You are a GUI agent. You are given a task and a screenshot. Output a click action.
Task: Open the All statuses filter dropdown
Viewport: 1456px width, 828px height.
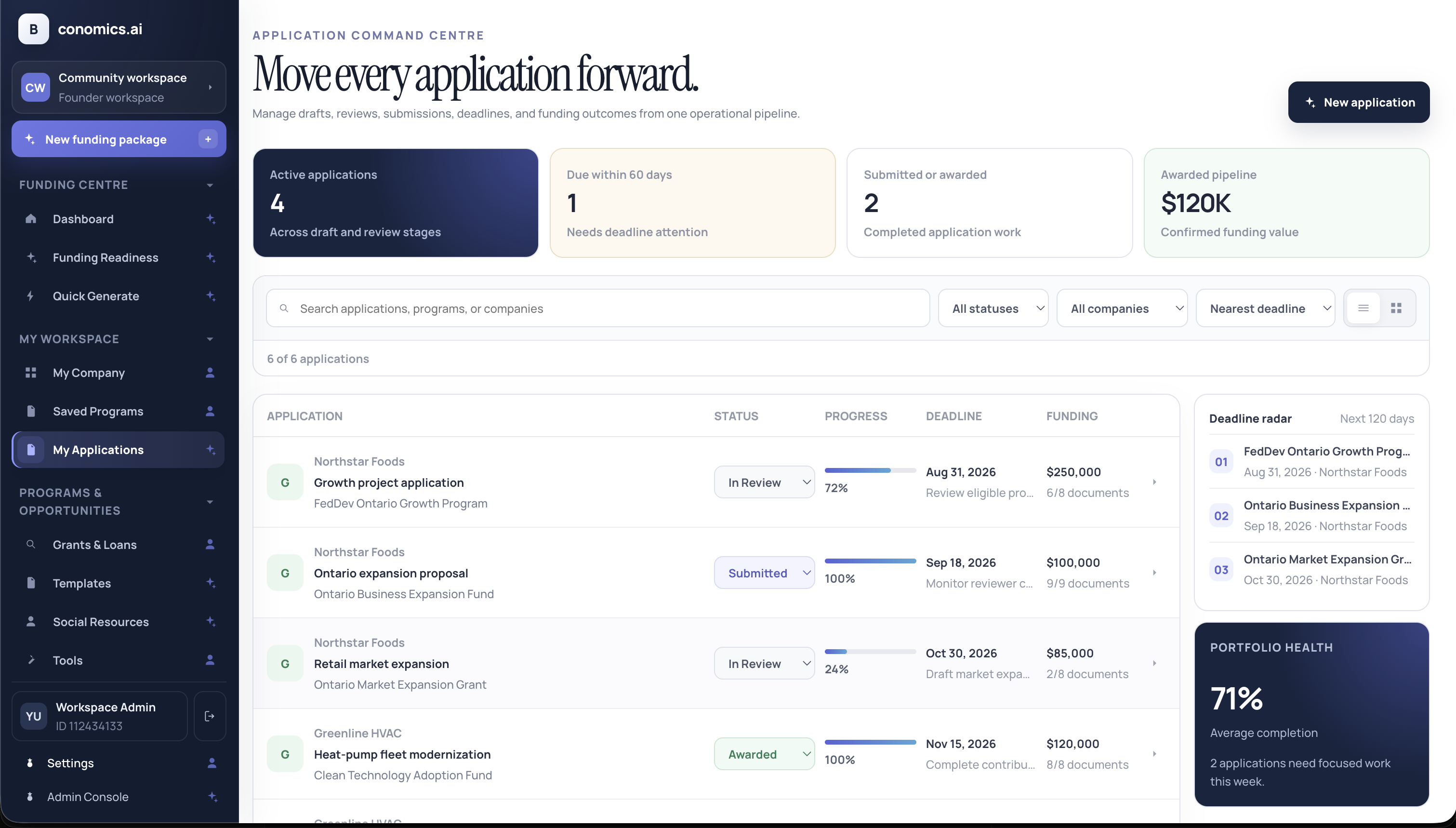point(993,308)
